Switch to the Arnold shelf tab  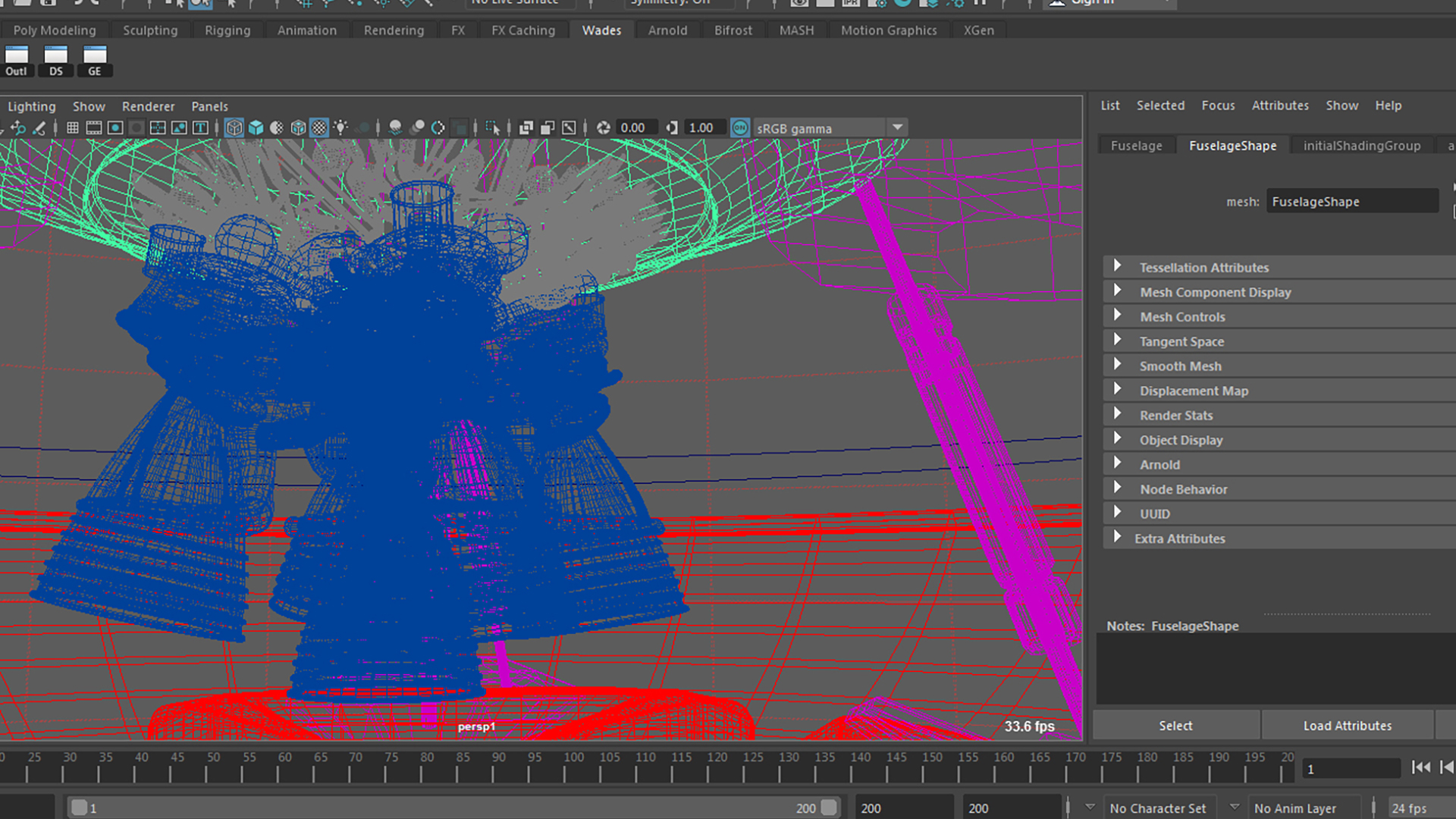667,30
